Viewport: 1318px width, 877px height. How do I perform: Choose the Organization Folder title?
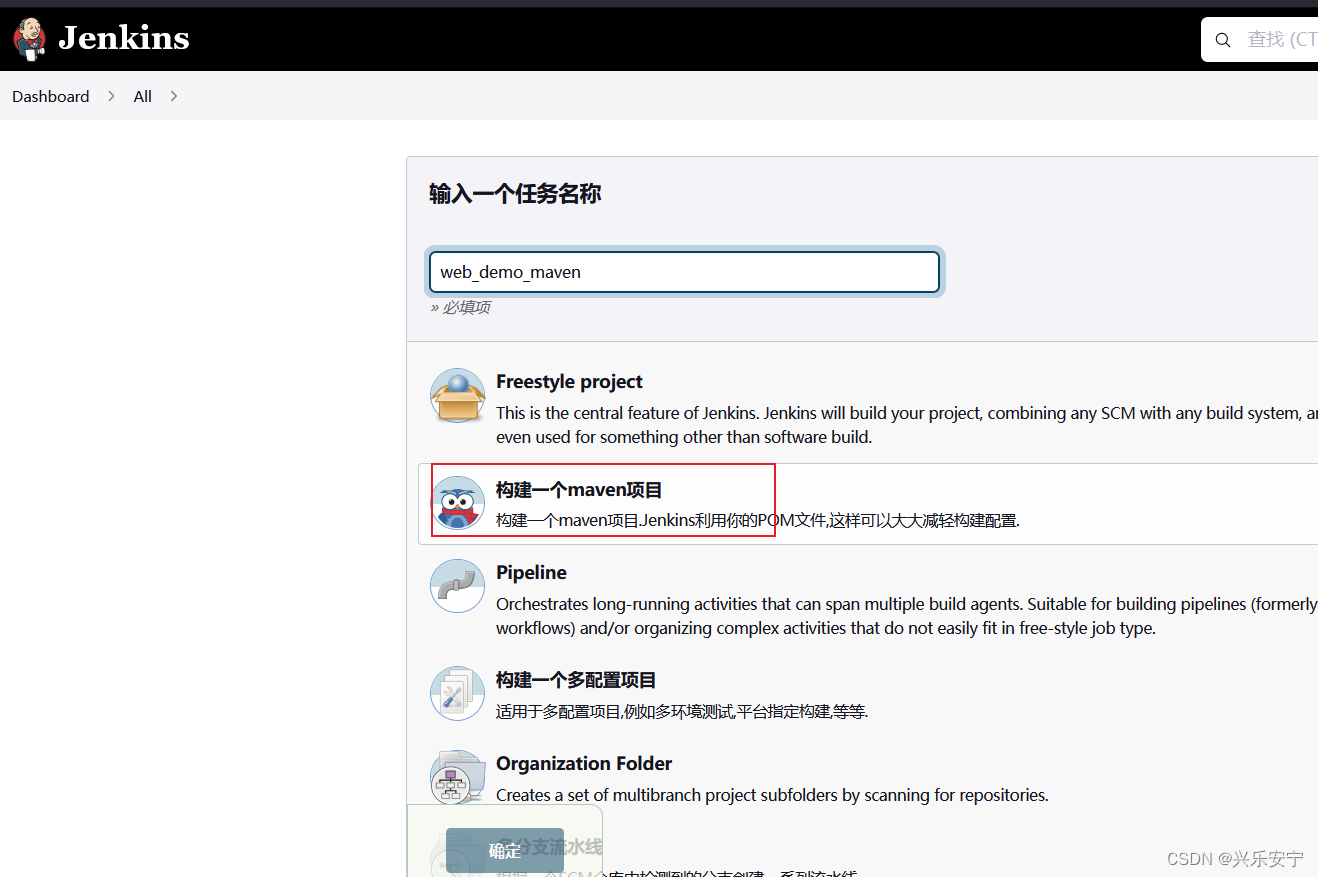(584, 763)
